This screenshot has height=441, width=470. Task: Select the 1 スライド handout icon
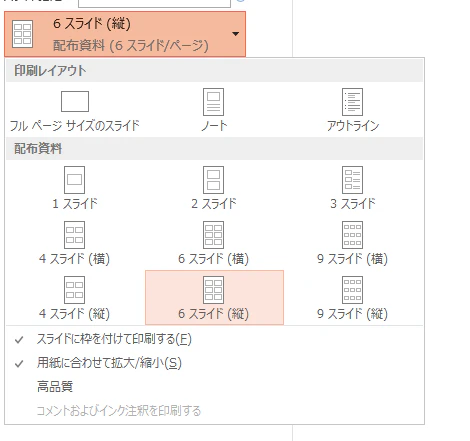74,180
